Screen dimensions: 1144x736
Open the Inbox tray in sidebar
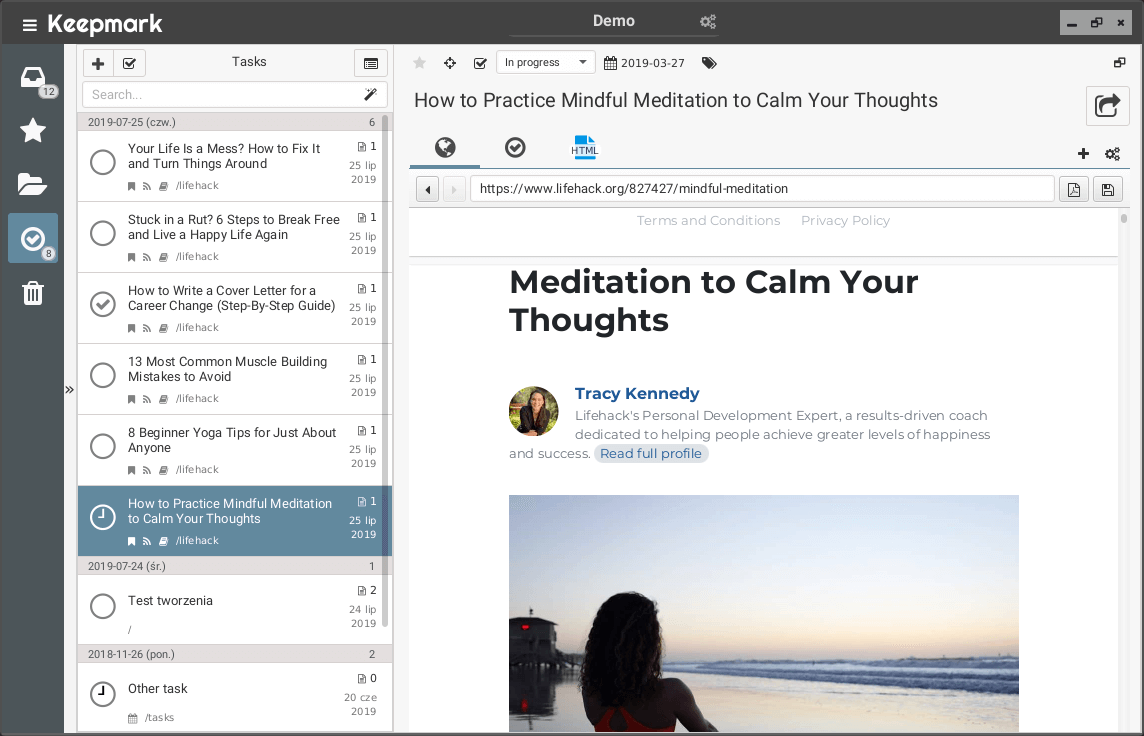tap(33, 78)
